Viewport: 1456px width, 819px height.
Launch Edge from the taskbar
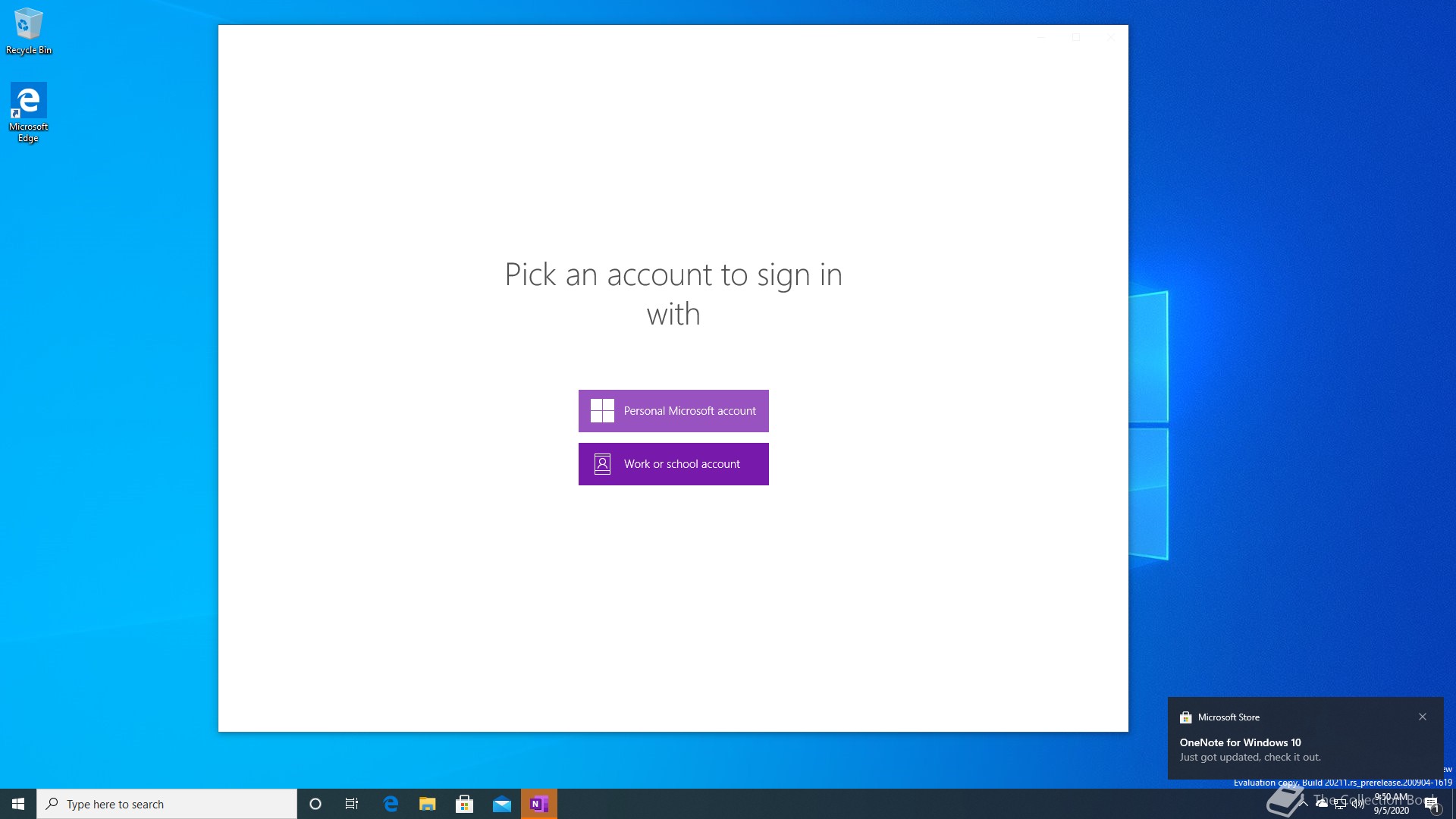click(x=391, y=804)
